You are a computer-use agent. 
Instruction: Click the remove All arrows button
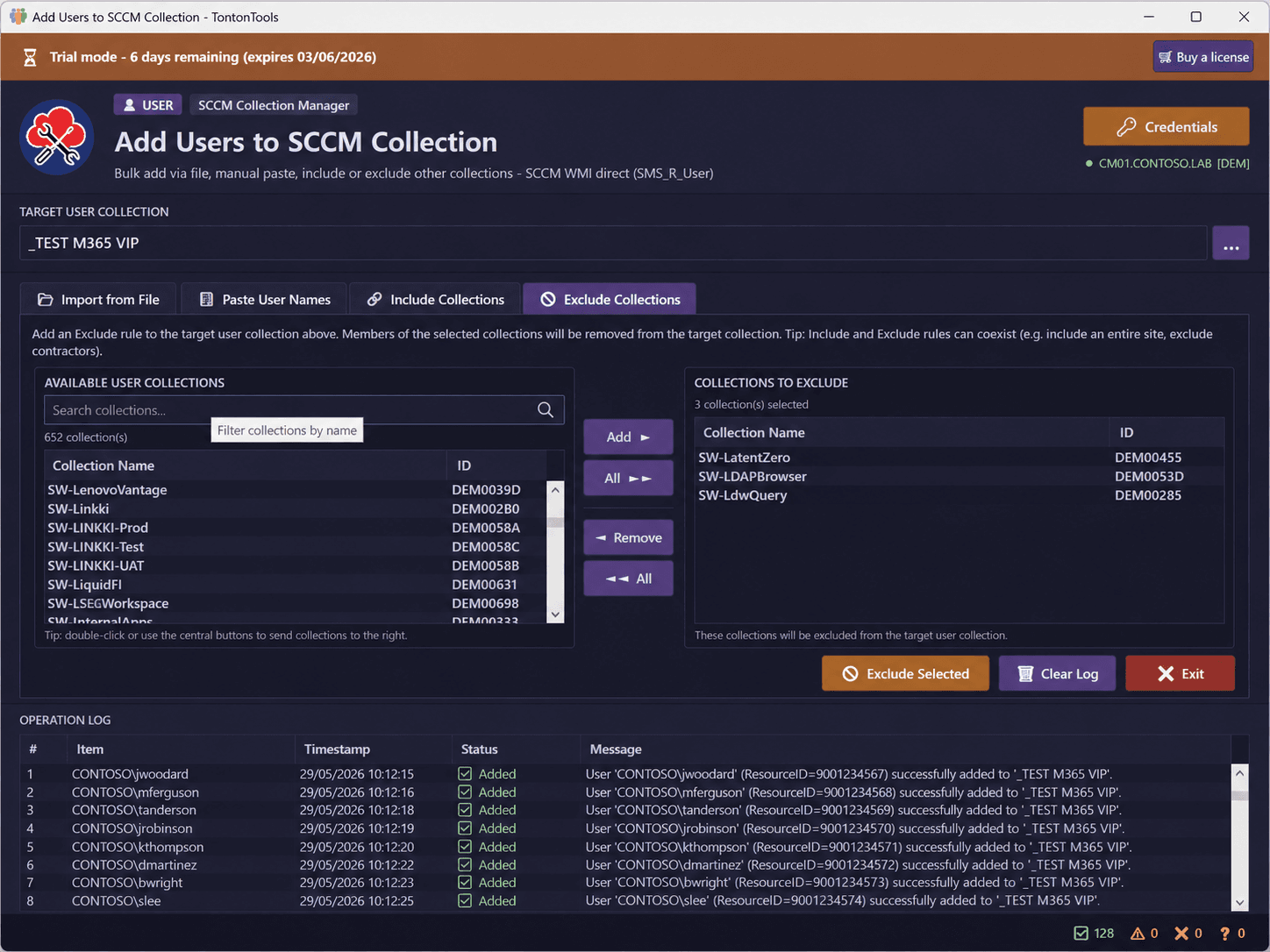click(628, 579)
